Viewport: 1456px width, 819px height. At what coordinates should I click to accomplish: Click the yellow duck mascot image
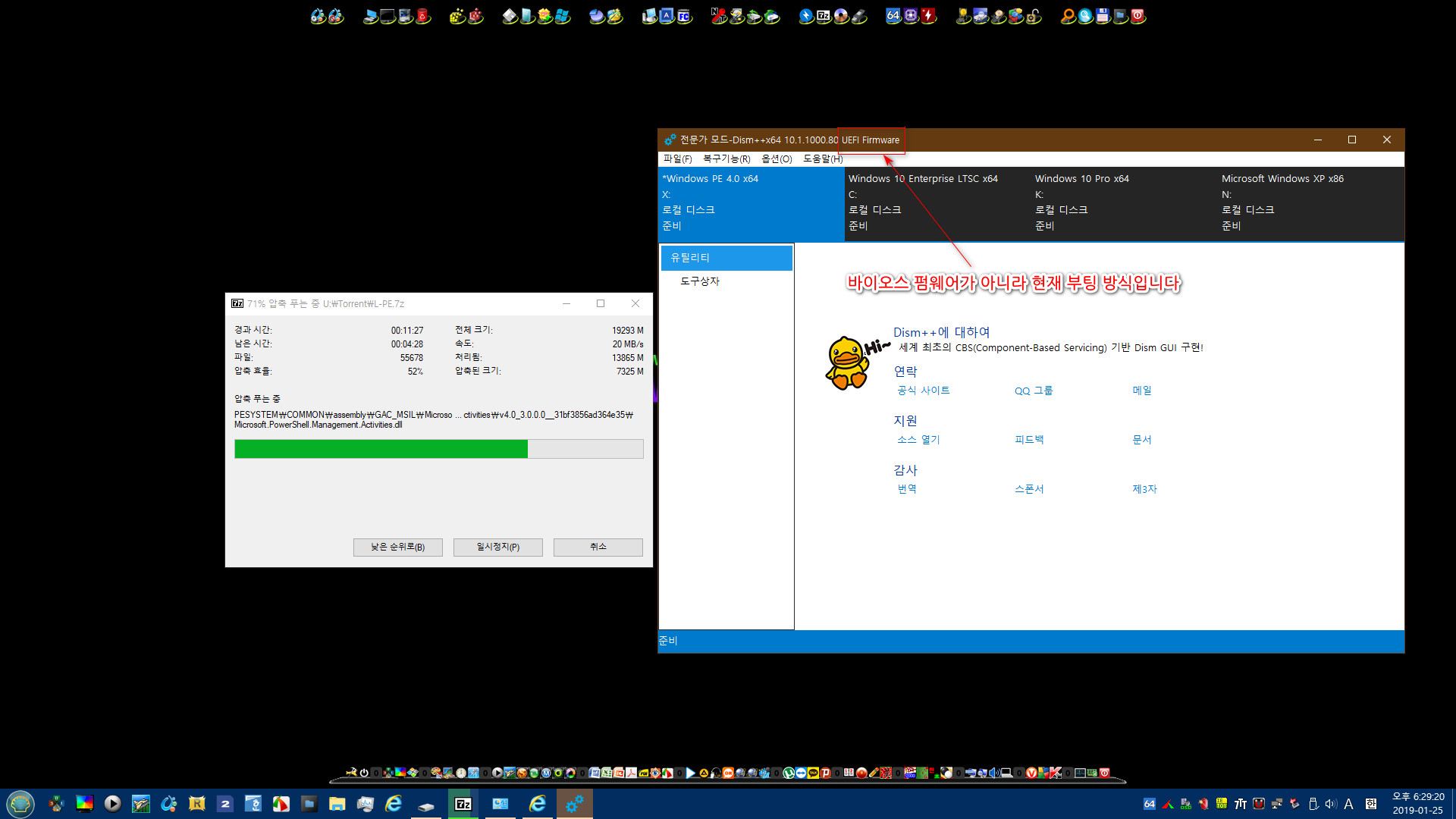[x=849, y=363]
